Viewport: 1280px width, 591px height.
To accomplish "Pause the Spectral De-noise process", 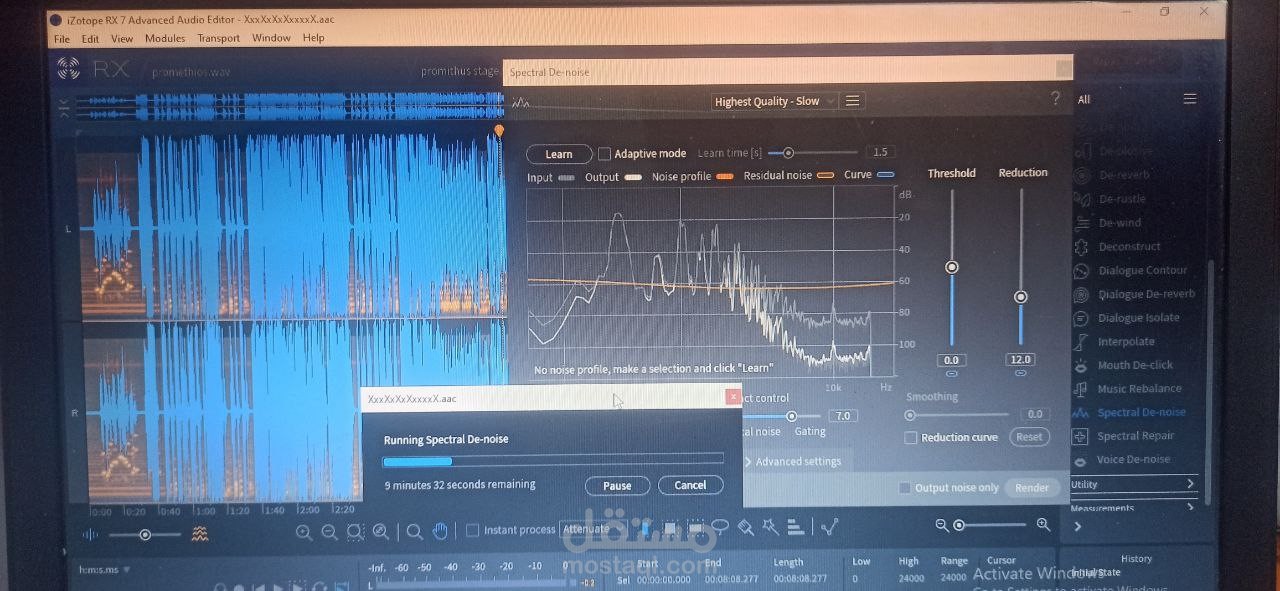I will tap(617, 486).
